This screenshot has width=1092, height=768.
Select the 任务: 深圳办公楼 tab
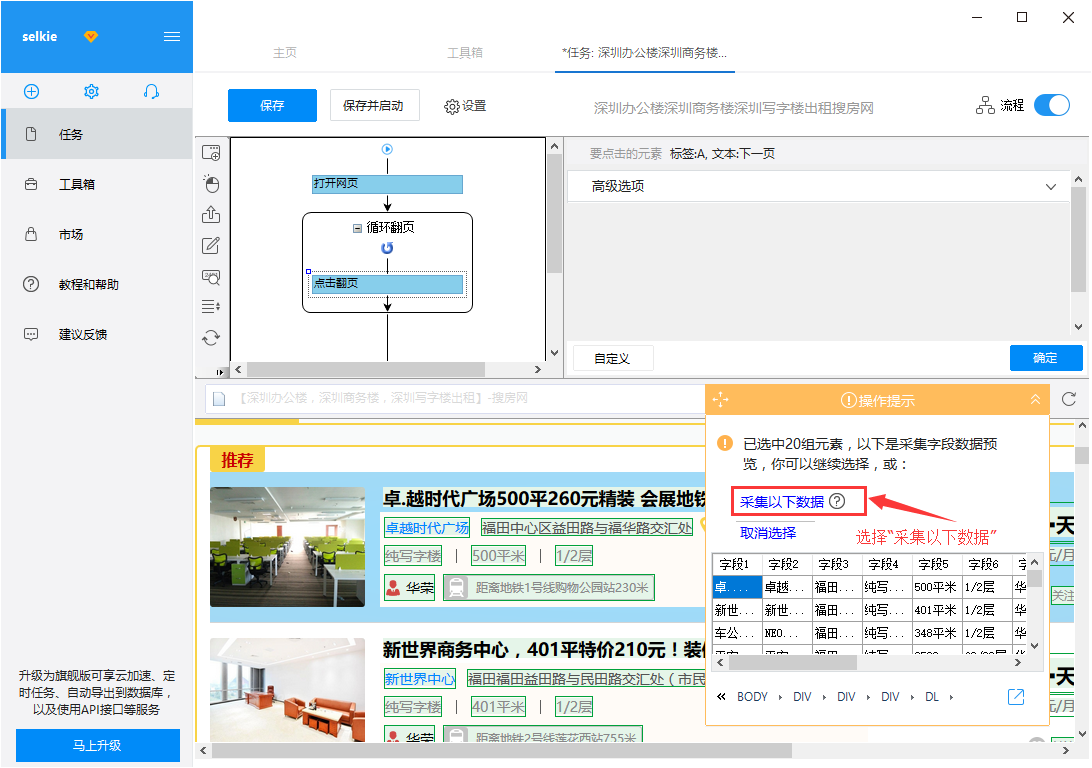point(644,53)
